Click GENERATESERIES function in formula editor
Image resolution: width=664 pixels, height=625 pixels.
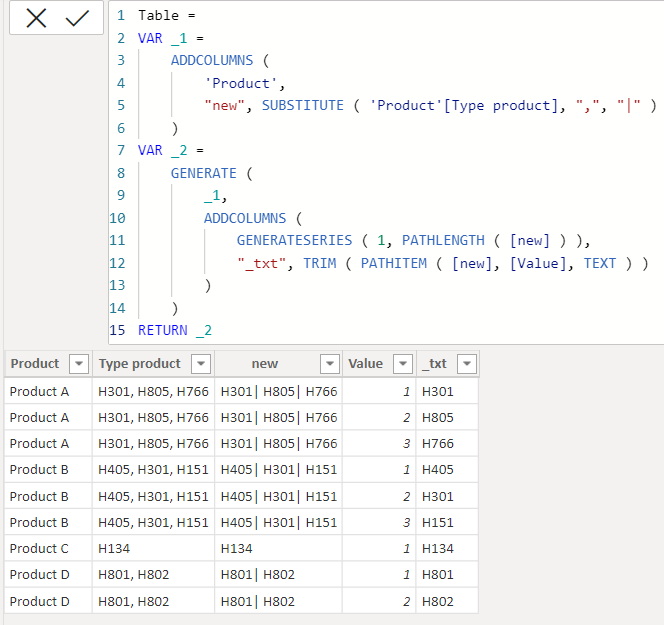coord(294,241)
